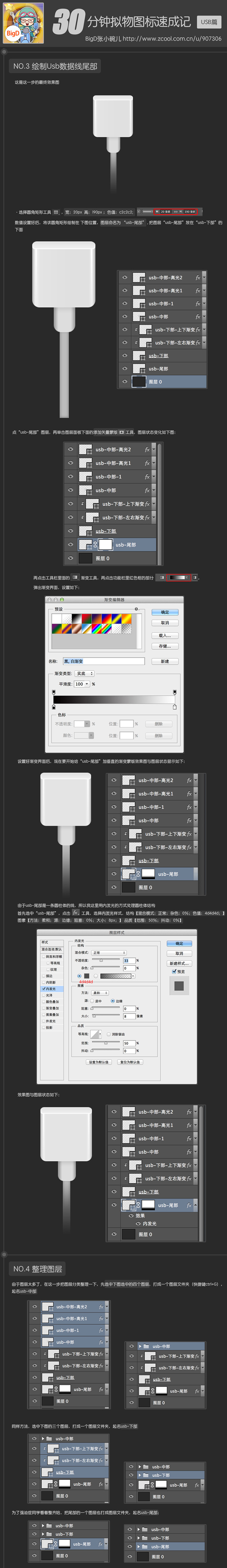Screen dimensions: 227x1568
Task: Focus the 不透明度 field showing 33
Action: point(130,960)
